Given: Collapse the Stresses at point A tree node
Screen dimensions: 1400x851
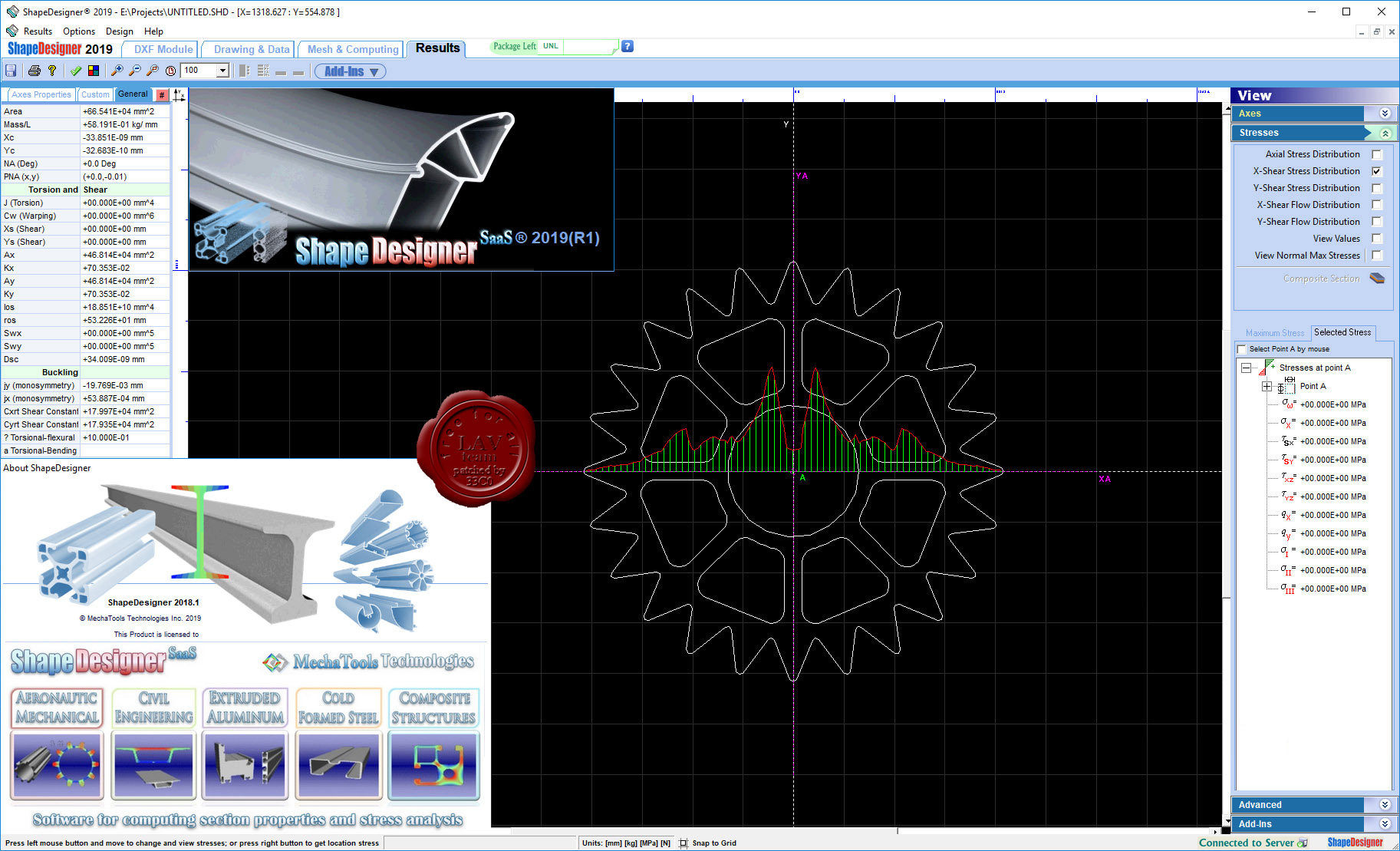Looking at the screenshot, I should (x=1247, y=368).
